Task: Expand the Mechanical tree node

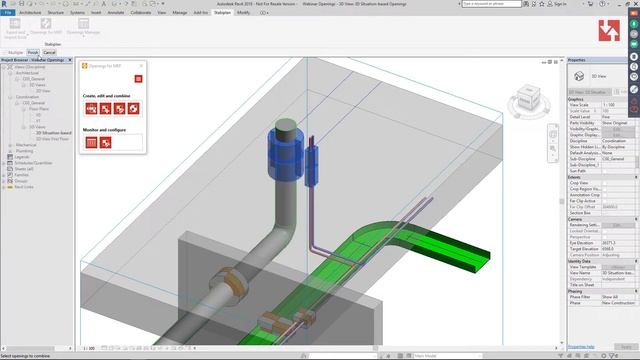Action: coord(10,145)
